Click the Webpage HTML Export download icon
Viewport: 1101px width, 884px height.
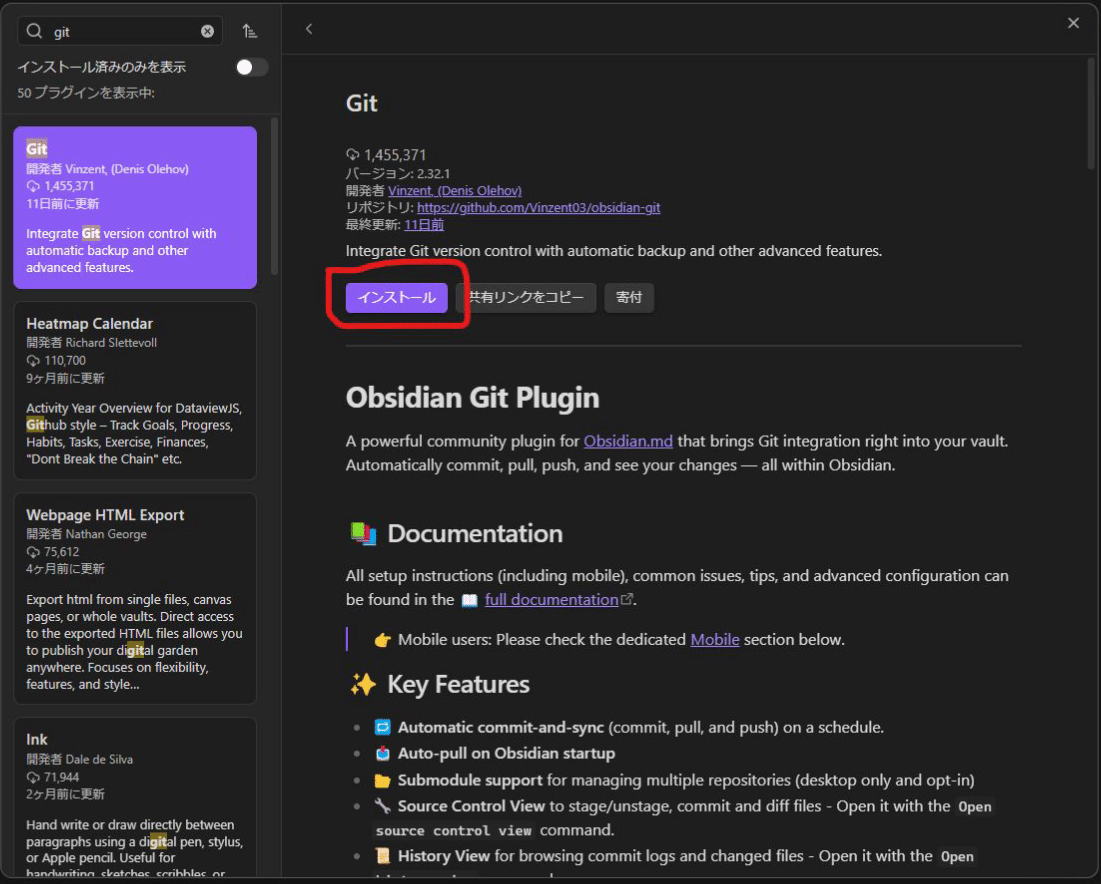[33, 552]
